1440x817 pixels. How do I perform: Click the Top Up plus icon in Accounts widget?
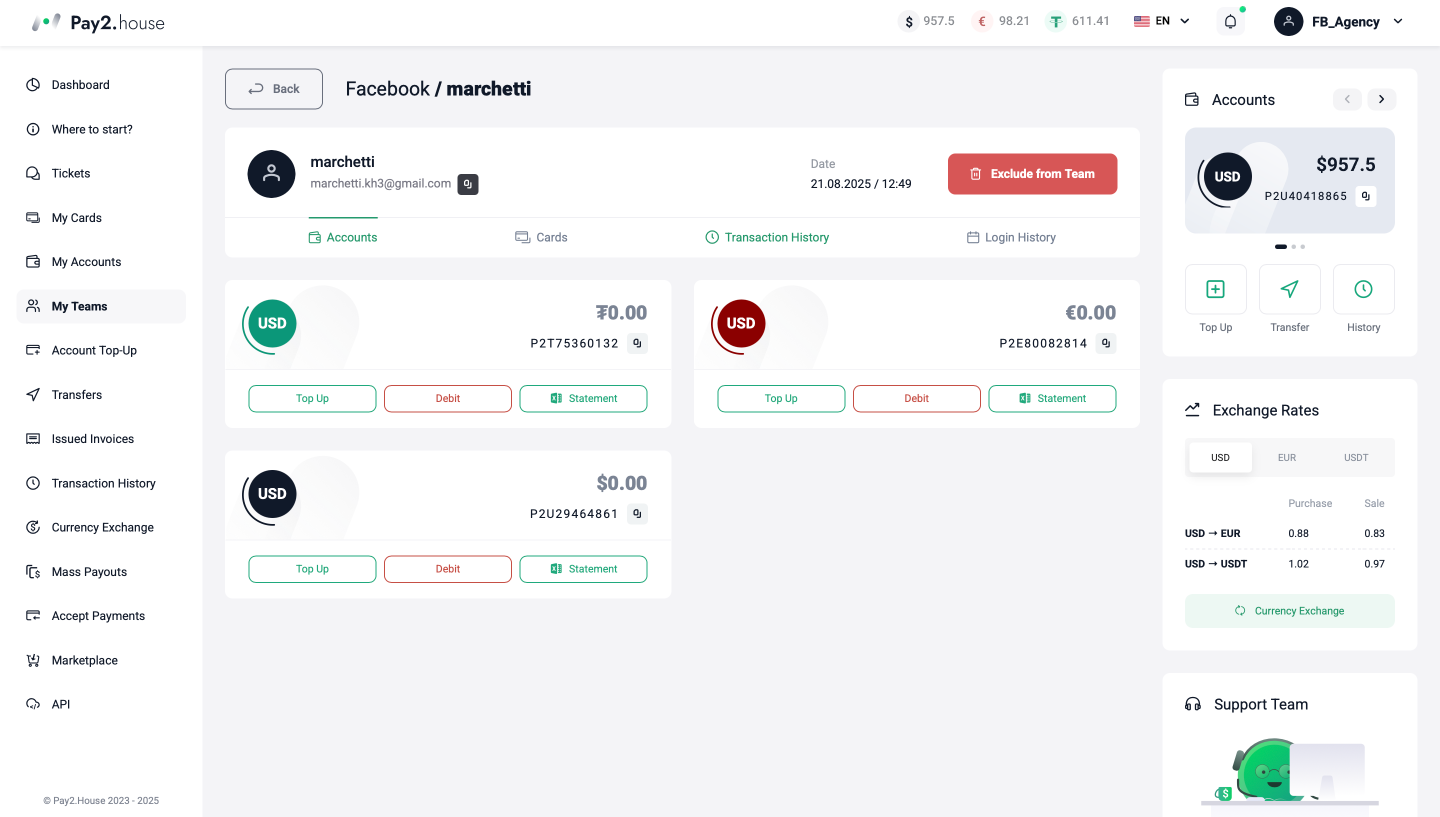tap(1215, 289)
